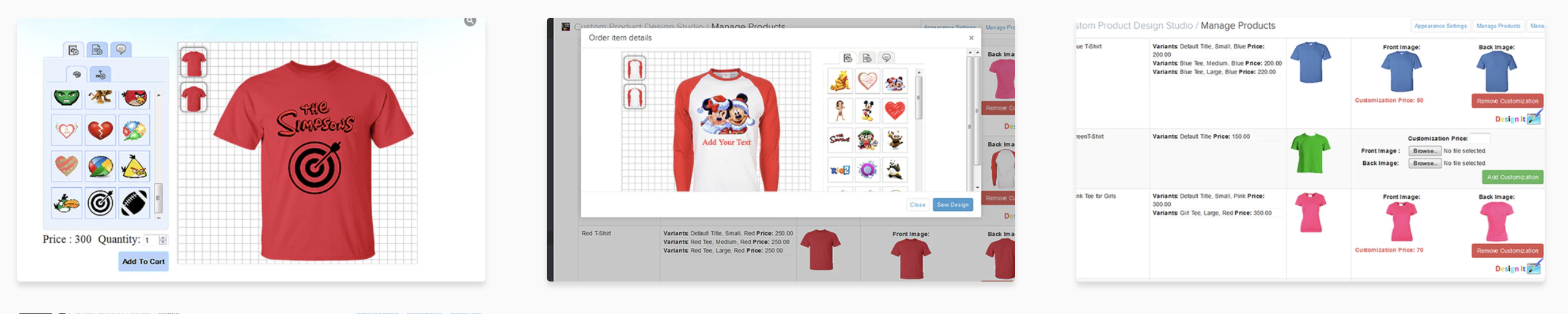Screen dimensions: 1568x314
Task: Choose the Simpsons logo clipart in dialog
Action: pos(840,140)
